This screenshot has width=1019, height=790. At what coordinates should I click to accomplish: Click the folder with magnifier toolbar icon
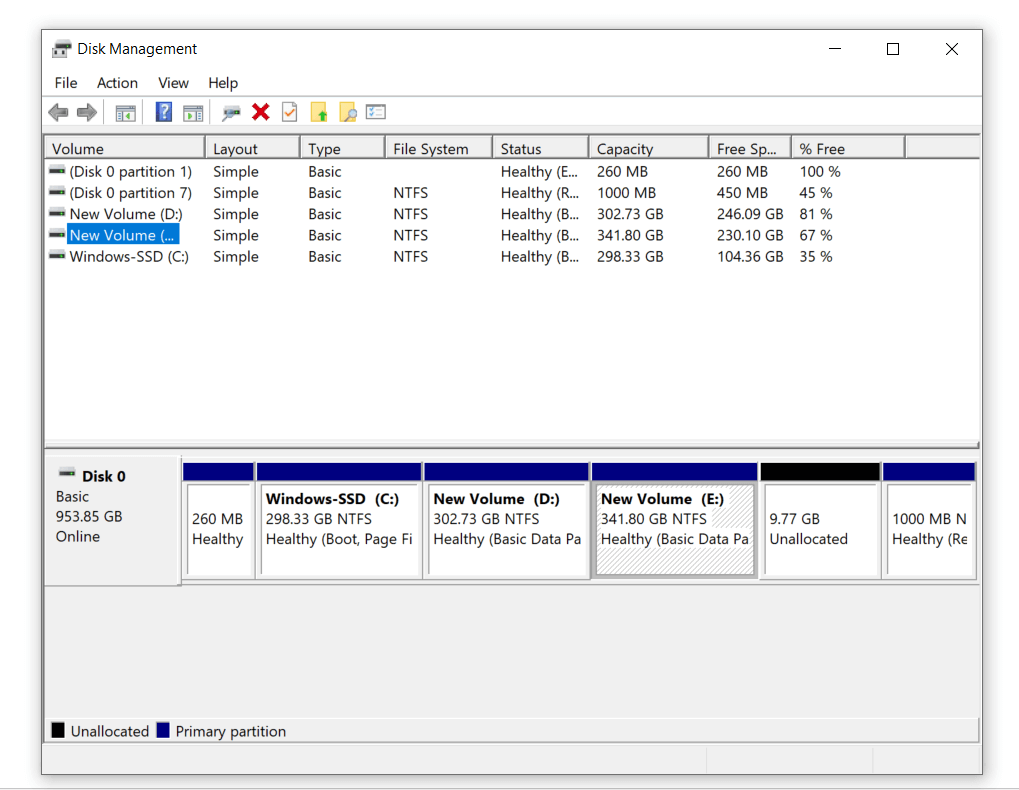click(x=348, y=112)
